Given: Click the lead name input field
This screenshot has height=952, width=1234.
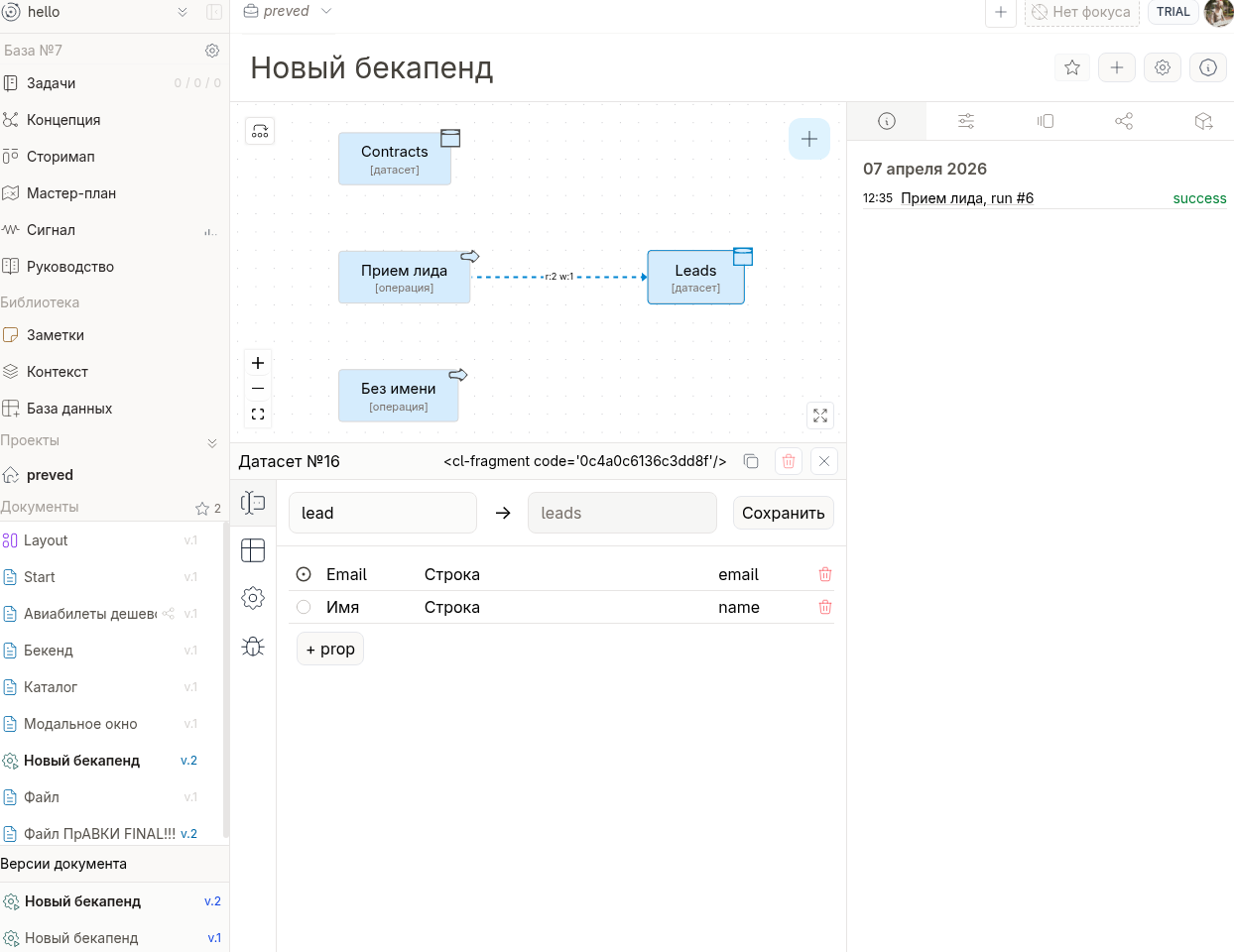Looking at the screenshot, I should click(x=383, y=513).
